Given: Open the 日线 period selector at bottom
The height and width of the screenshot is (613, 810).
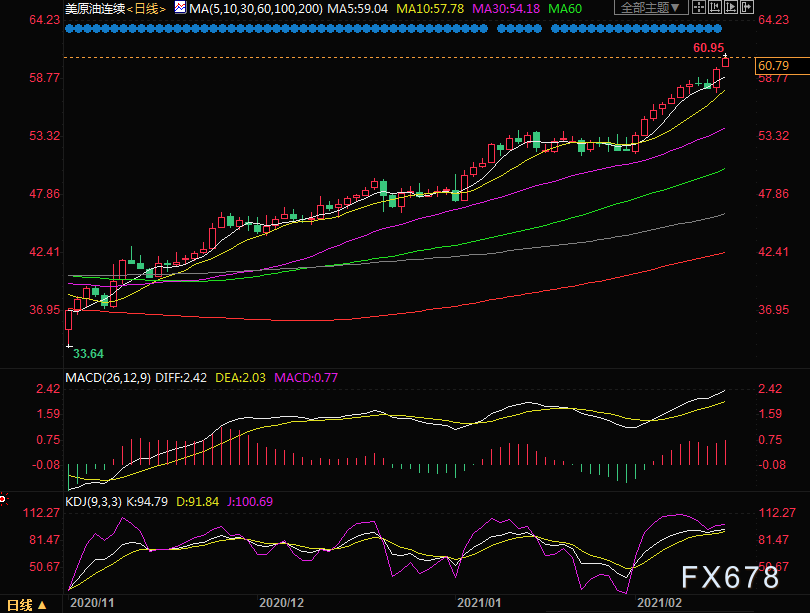Looking at the screenshot, I should pos(26,605).
